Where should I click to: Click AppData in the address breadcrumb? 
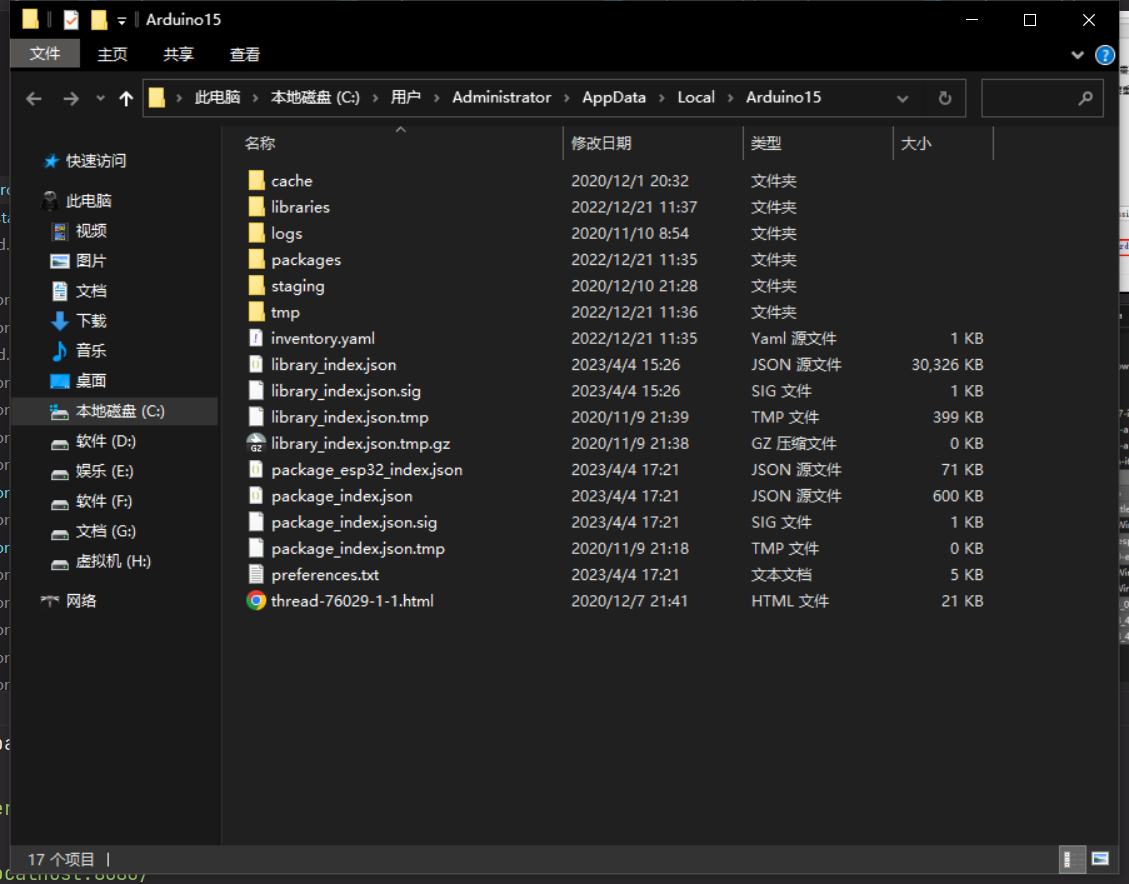pyautogui.click(x=614, y=97)
